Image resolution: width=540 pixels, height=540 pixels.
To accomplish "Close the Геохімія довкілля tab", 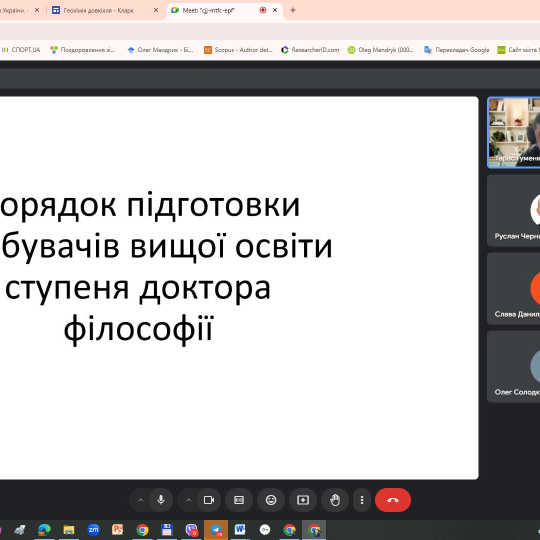I will point(156,10).
